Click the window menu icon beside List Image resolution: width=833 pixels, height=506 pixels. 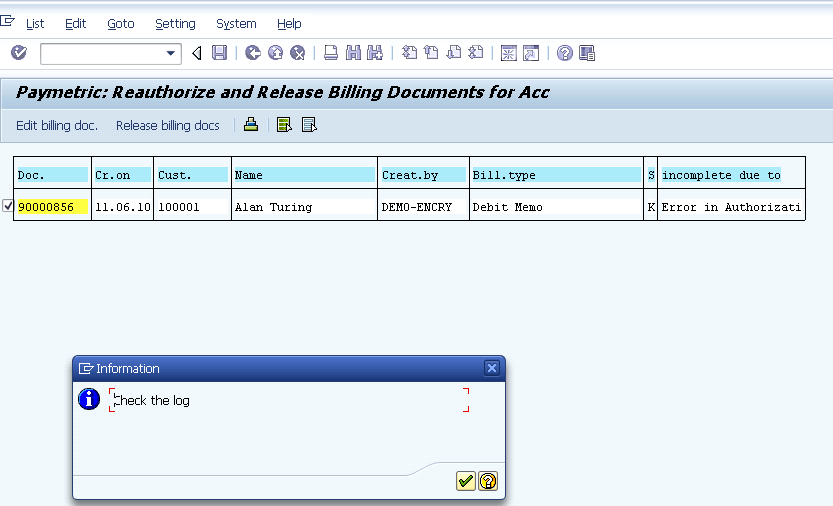pyautogui.click(x=7, y=21)
